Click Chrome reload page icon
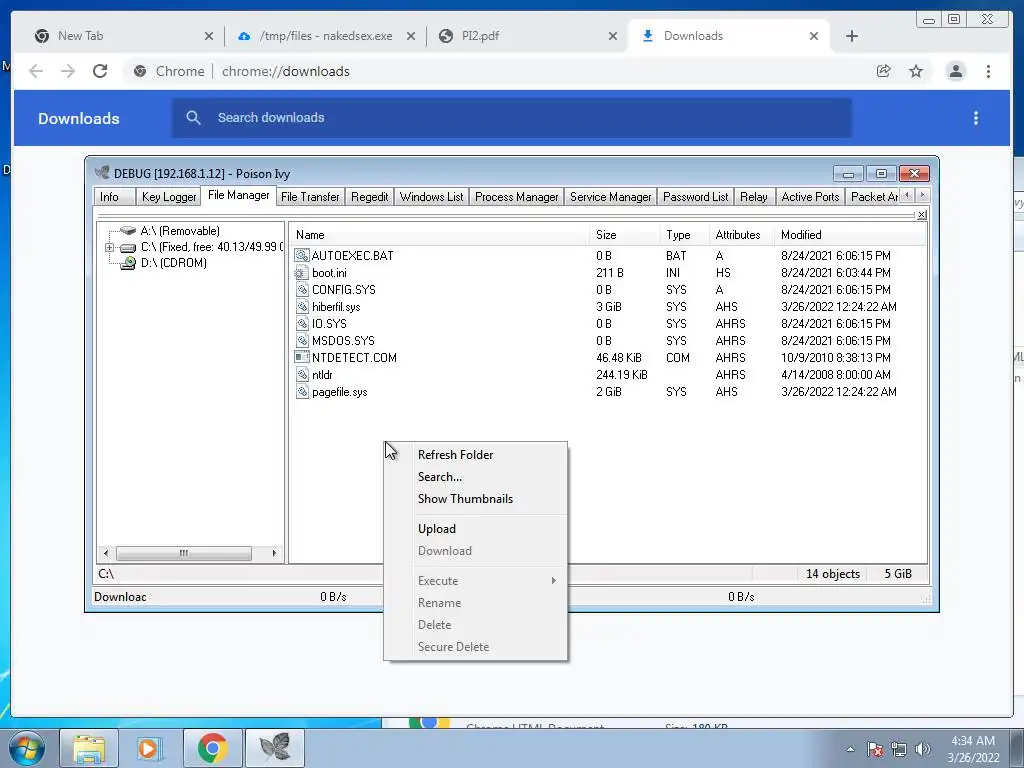The height and width of the screenshot is (768, 1024). pyautogui.click(x=100, y=71)
